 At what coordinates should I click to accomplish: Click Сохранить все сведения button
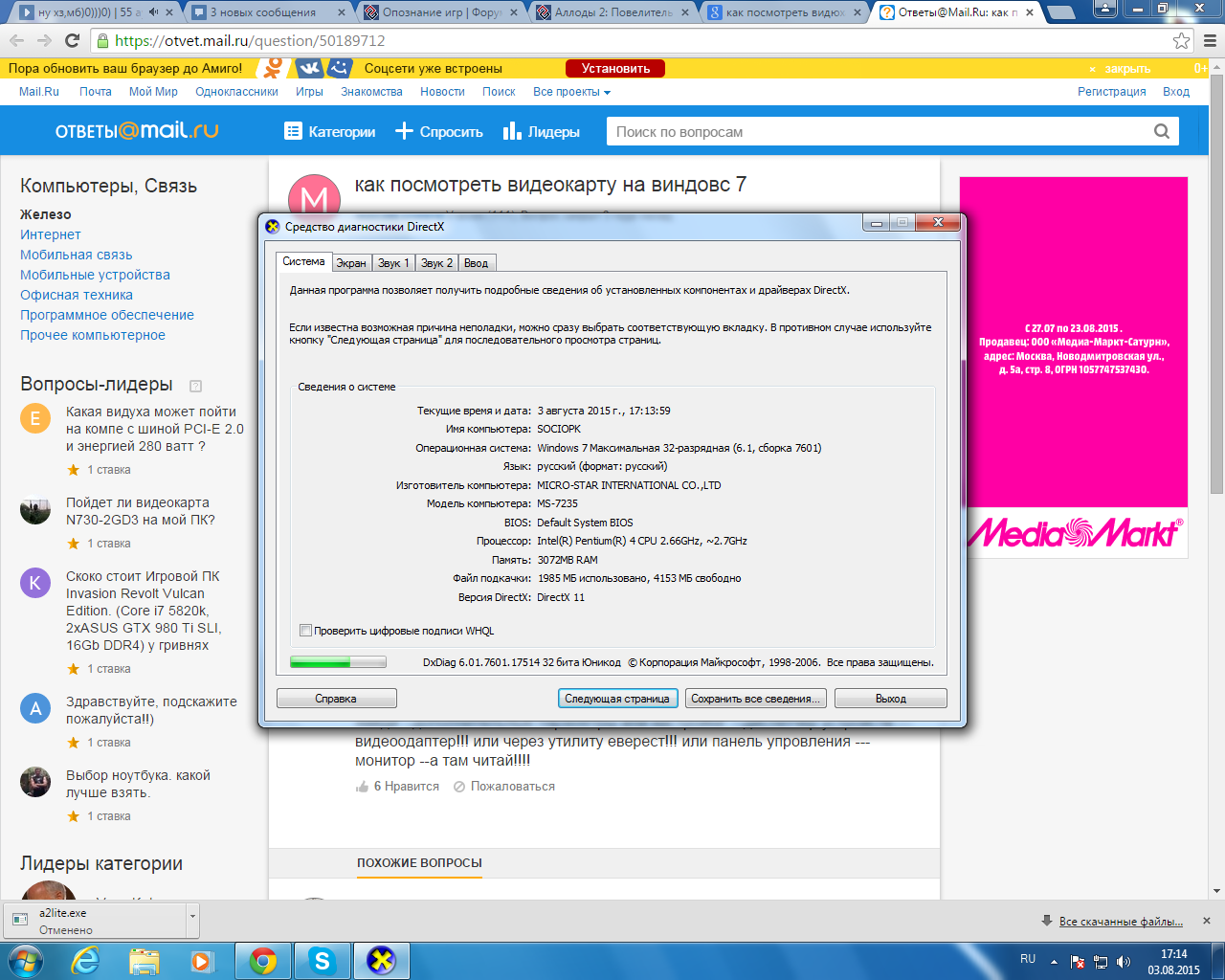coord(755,699)
